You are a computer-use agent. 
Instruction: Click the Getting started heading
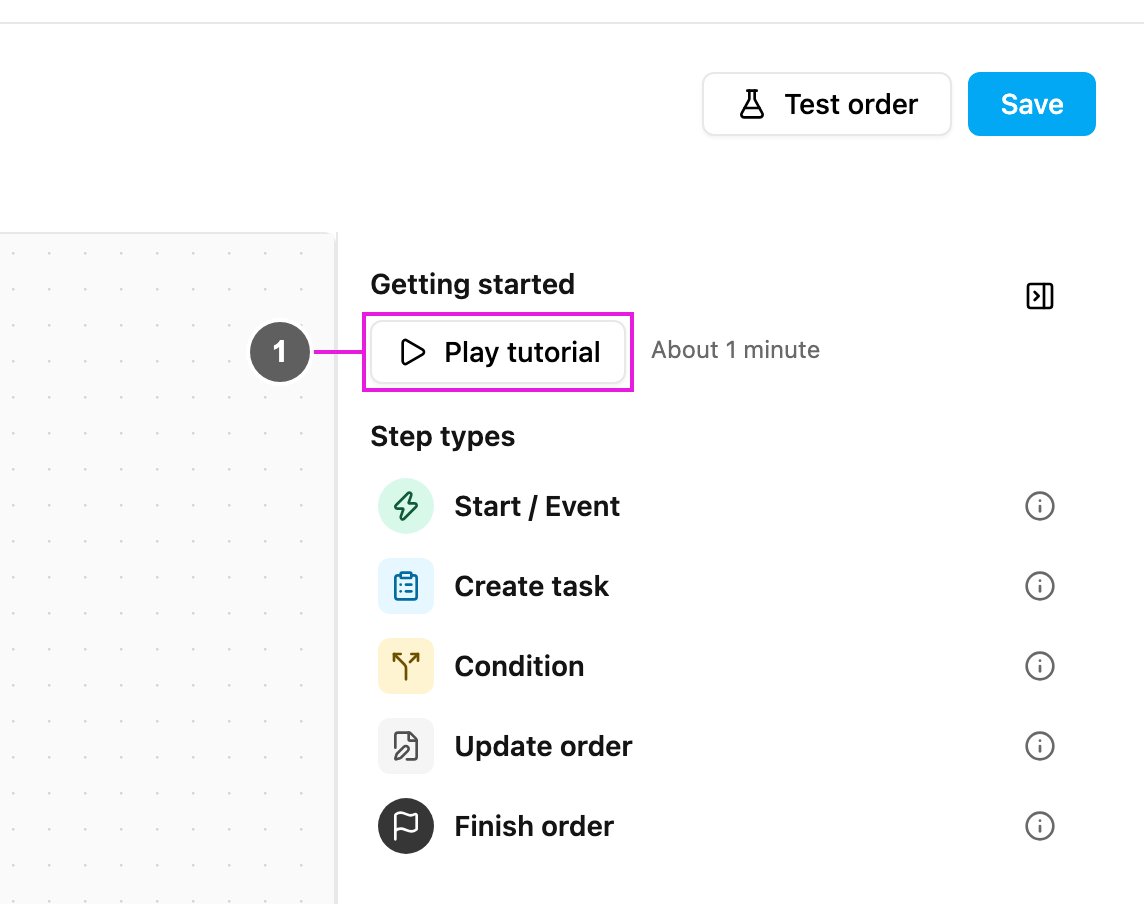473,285
